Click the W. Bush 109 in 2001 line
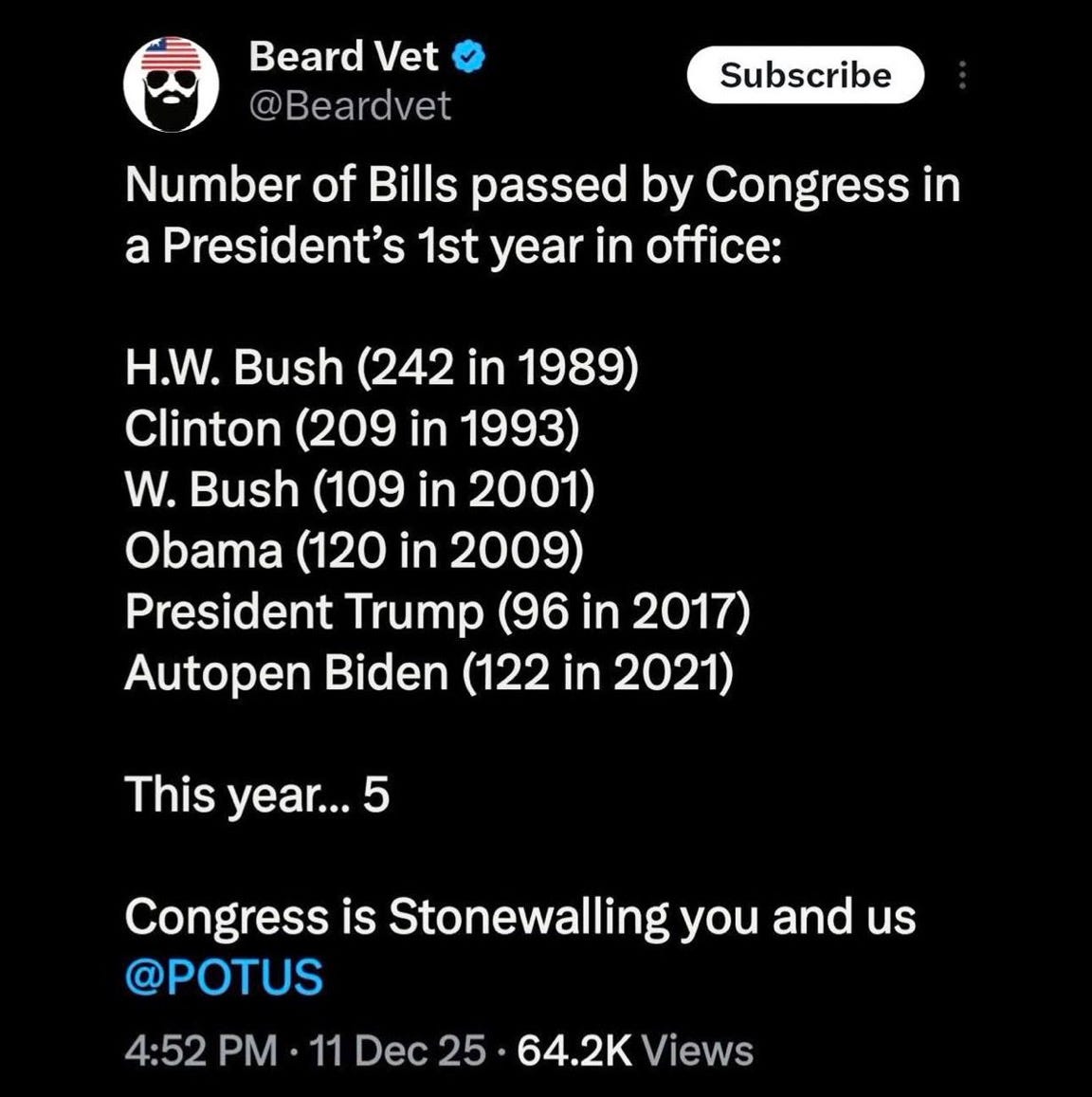 point(359,489)
